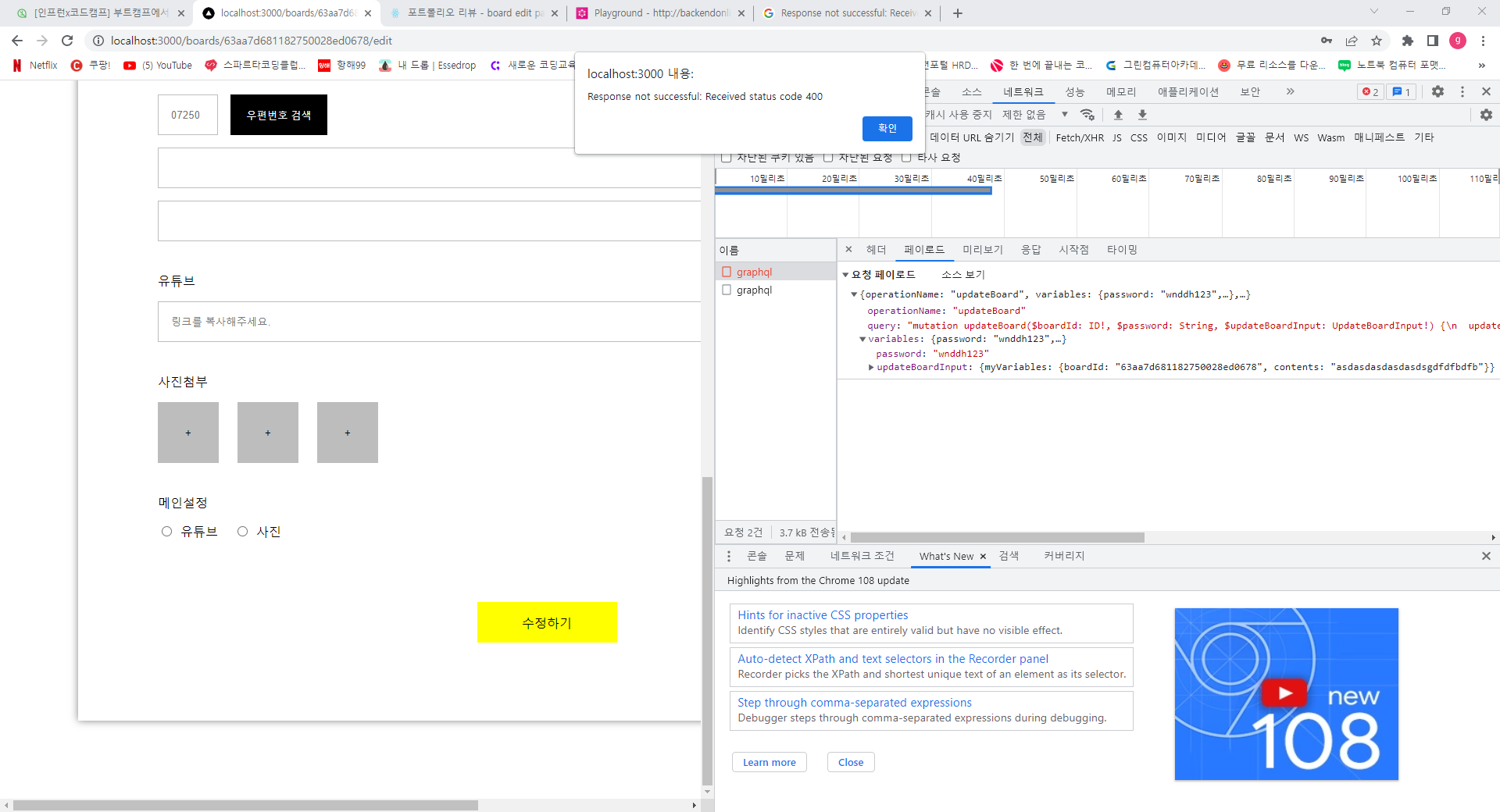Image resolution: width=1500 pixels, height=812 pixels.
Task: Open the Chrome three-dot menu
Action: (x=1483, y=41)
